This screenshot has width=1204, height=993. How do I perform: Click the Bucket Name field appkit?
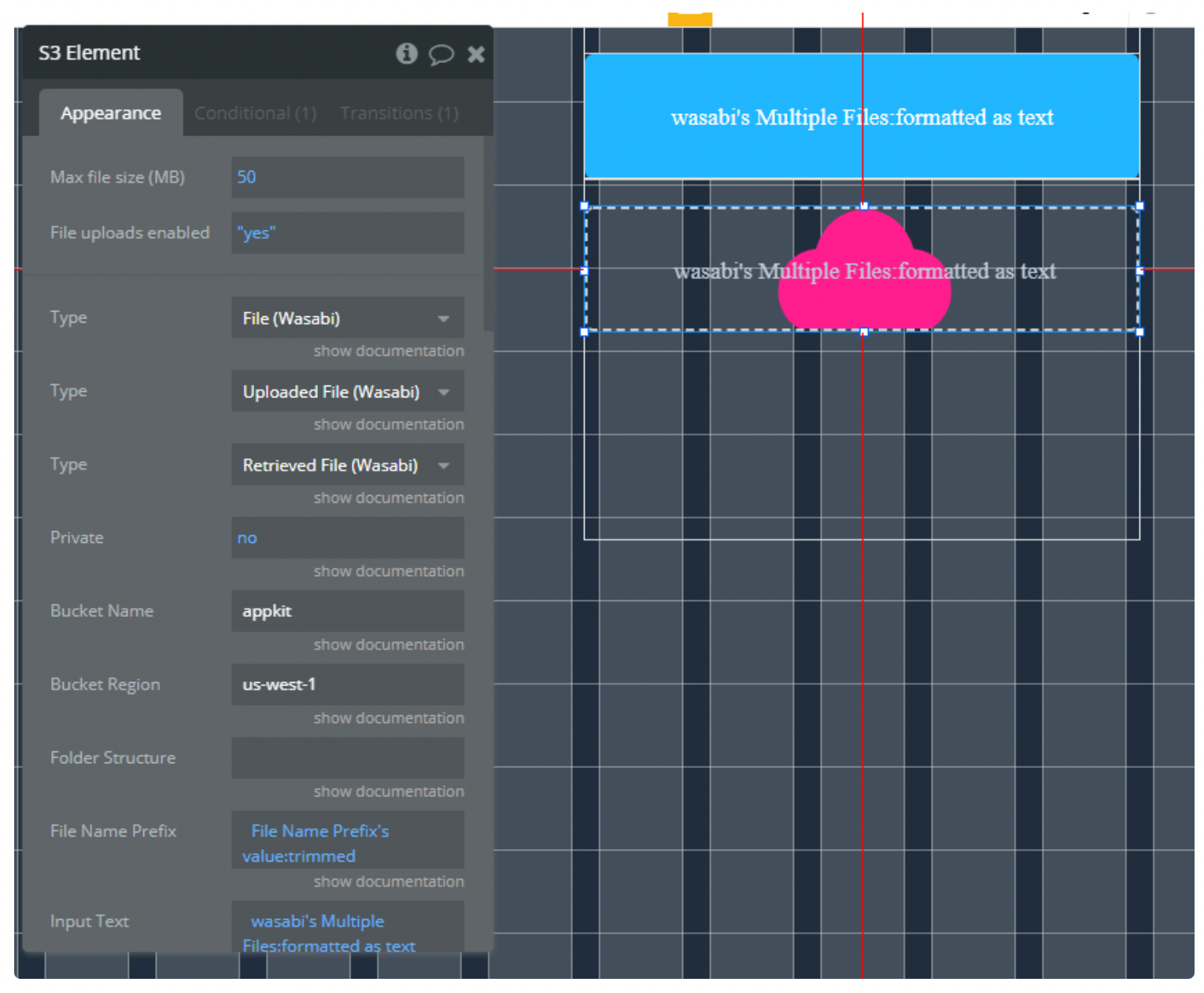pos(347,611)
